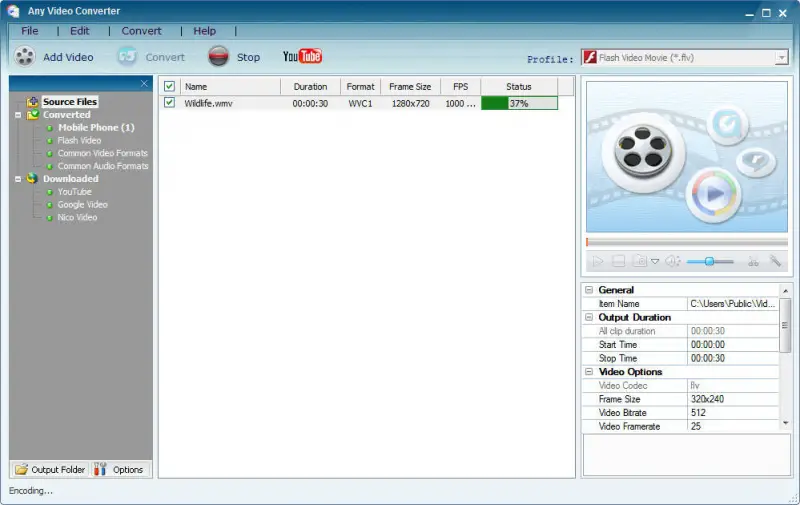The height and width of the screenshot is (505, 800).
Task: Click the scissors clip icon
Action: pyautogui.click(x=753, y=262)
